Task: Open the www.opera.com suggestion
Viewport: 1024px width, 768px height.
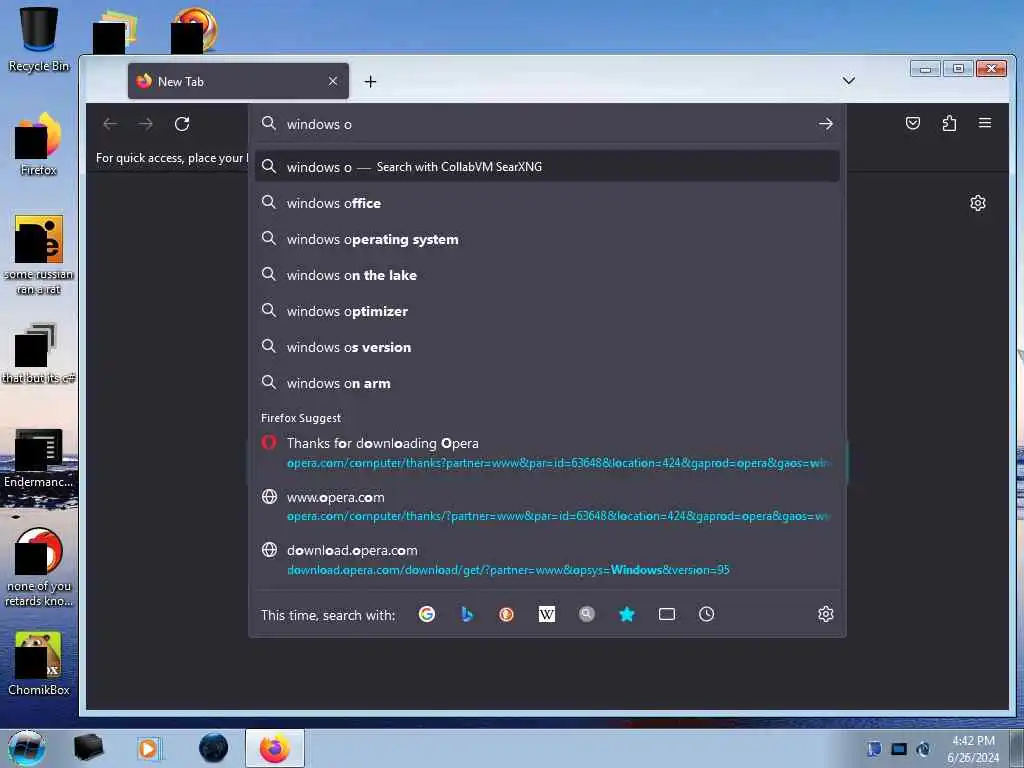Action: (547, 506)
